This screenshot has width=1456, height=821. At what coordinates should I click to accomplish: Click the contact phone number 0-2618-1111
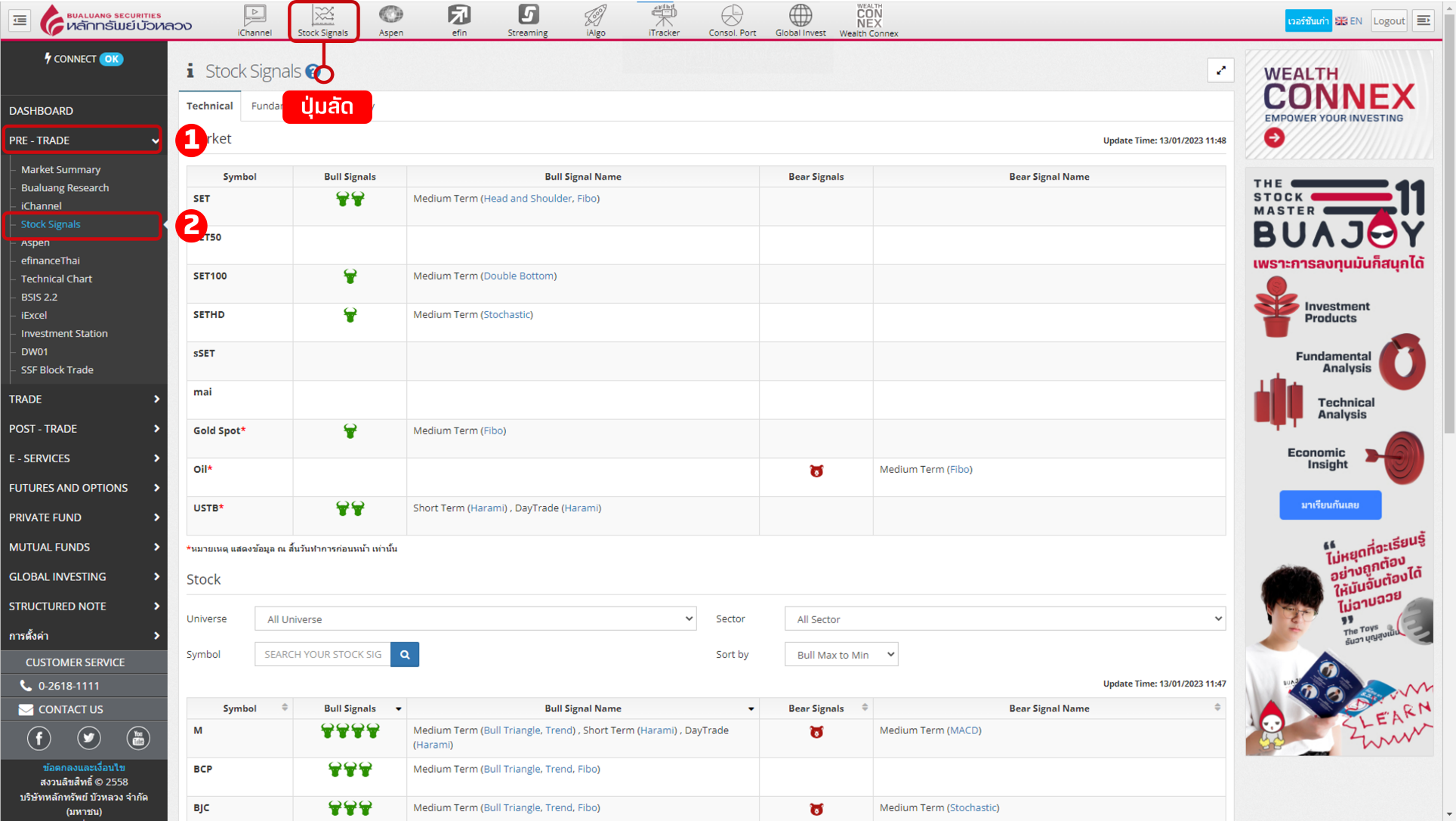tap(69, 686)
